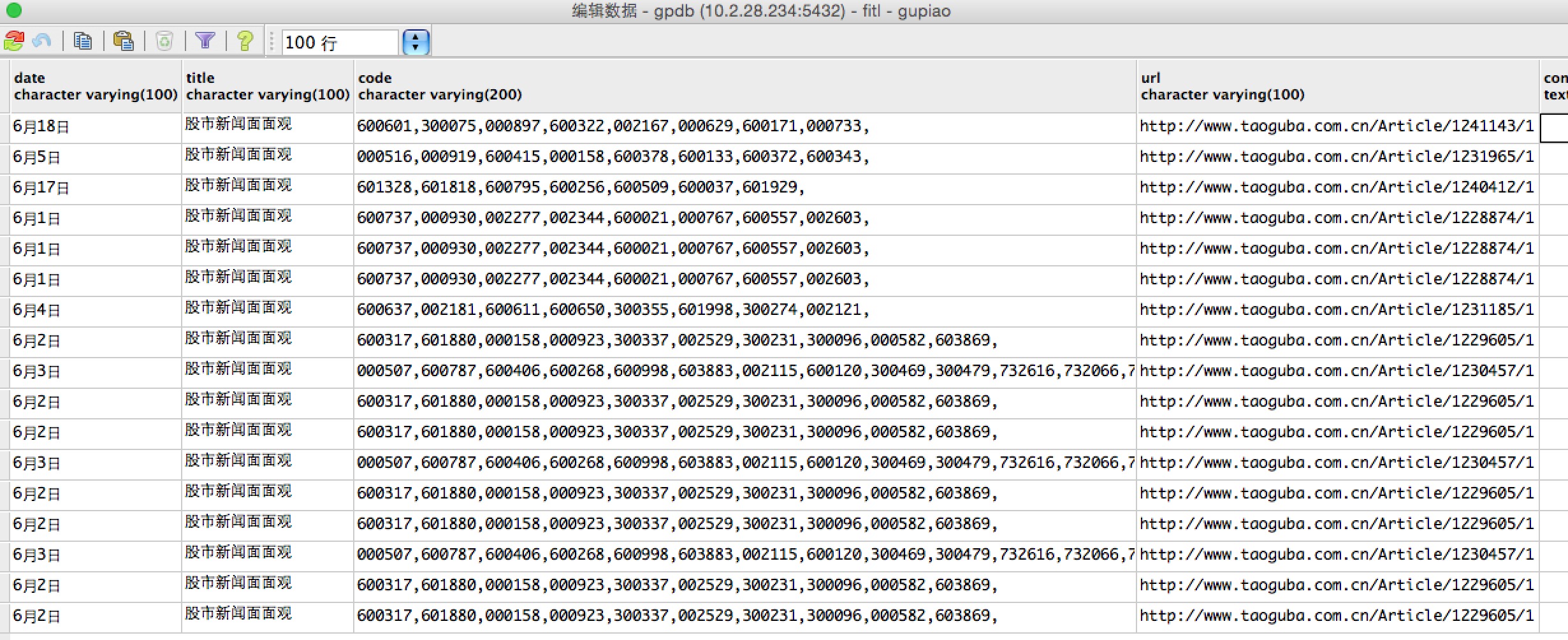Screen dimensions: 1568x640
Task: Click the Copy icon in toolbar
Action: [83, 41]
